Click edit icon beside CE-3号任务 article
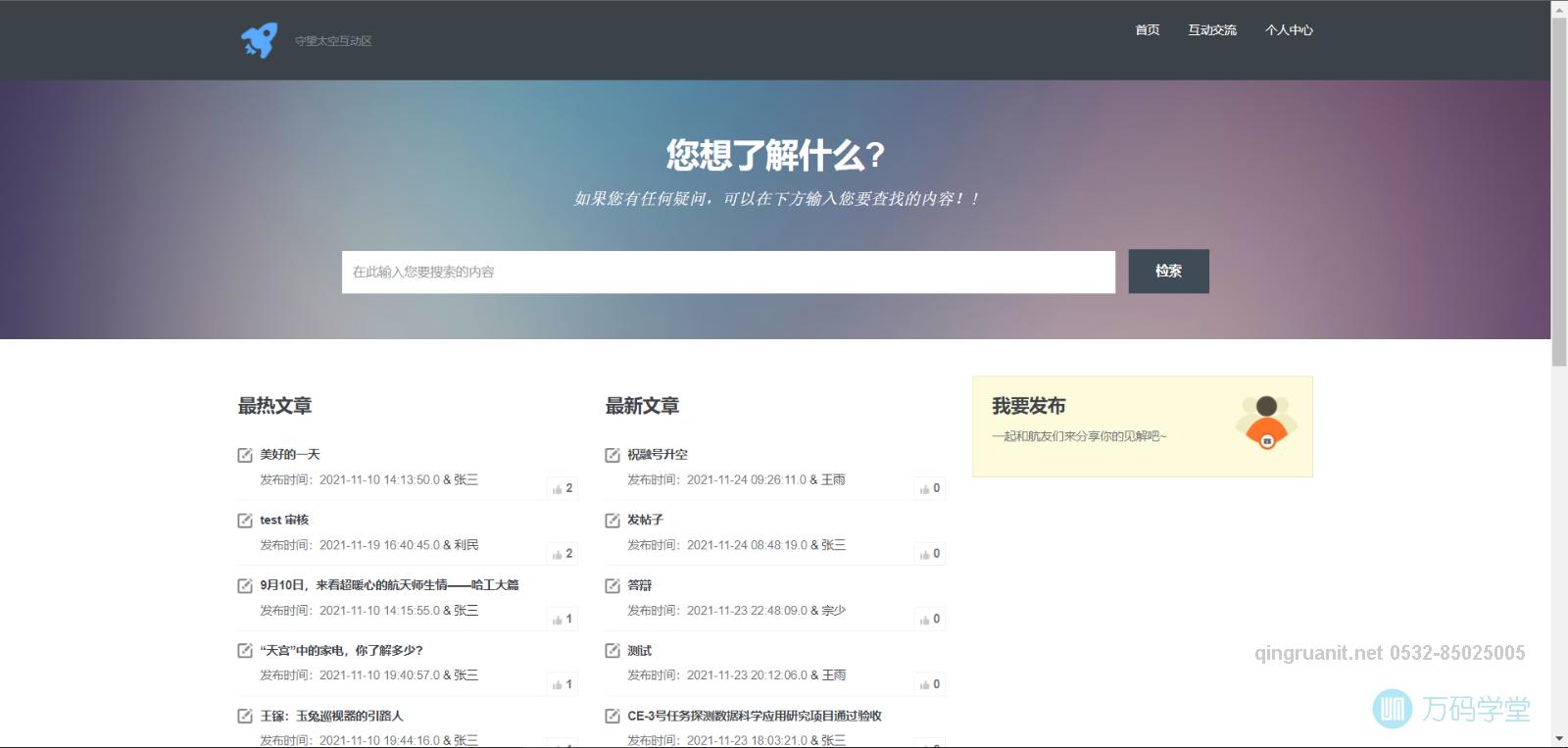1568x748 pixels. (612, 717)
